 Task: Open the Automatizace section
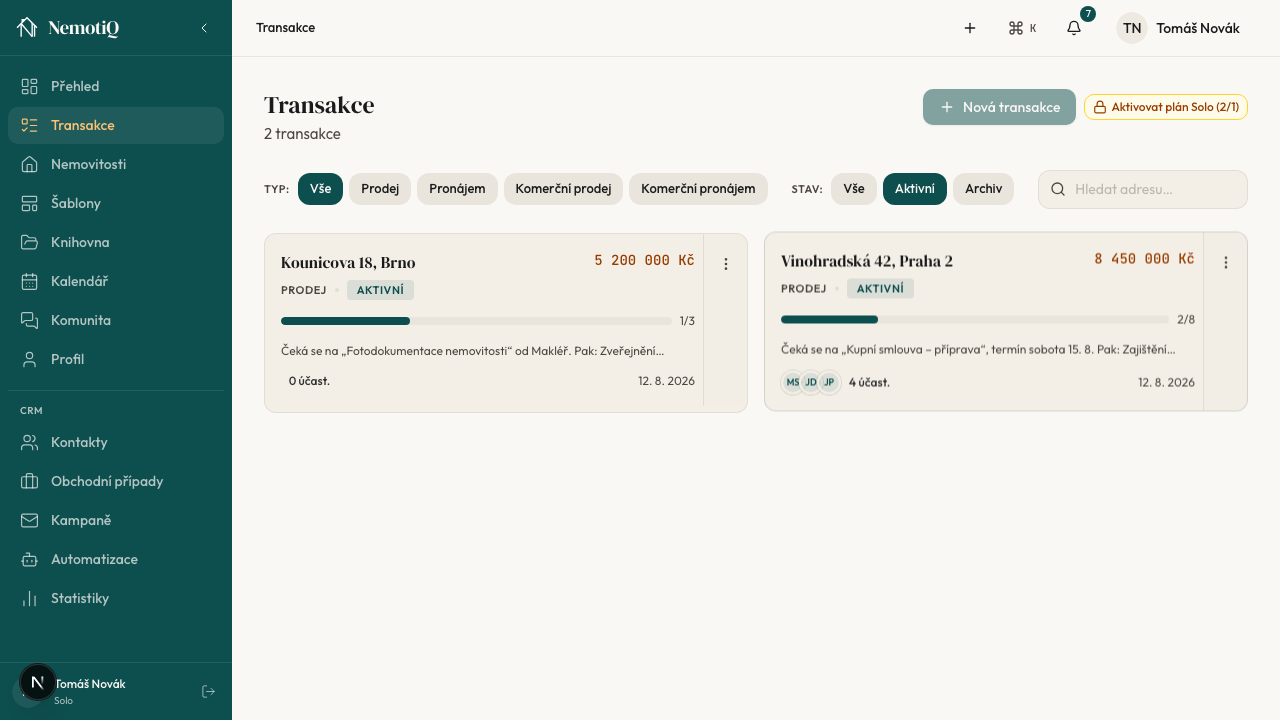116,559
